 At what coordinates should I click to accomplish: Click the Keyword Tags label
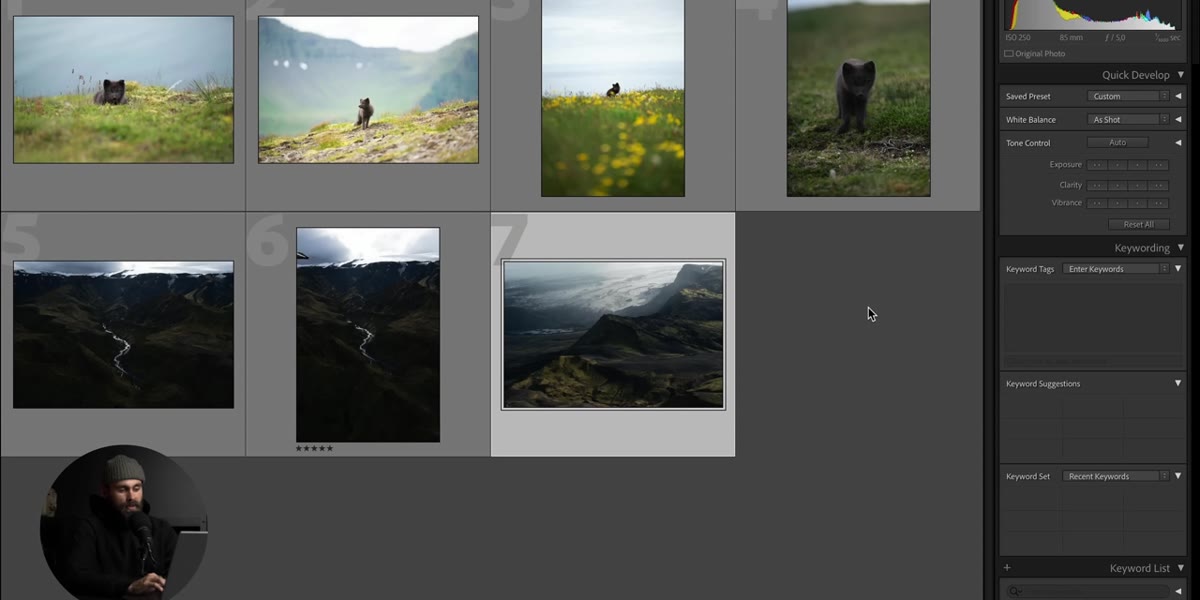pyautogui.click(x=1030, y=269)
